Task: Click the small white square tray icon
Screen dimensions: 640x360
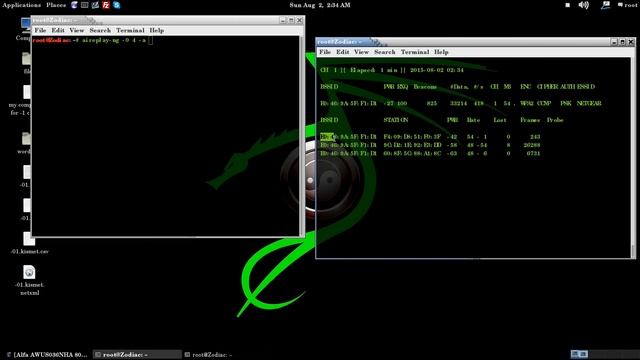Action: pyautogui.click(x=567, y=5)
